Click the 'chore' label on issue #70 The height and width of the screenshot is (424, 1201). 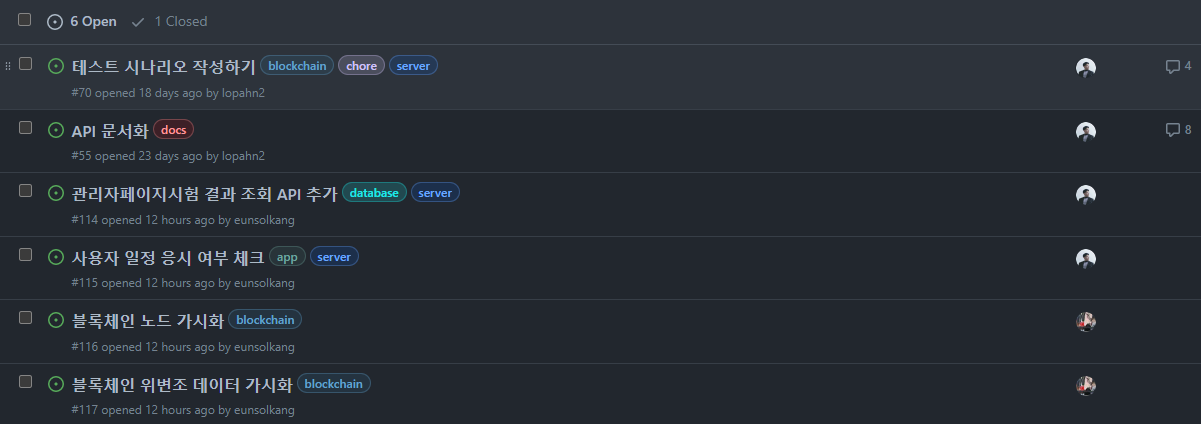click(361, 66)
